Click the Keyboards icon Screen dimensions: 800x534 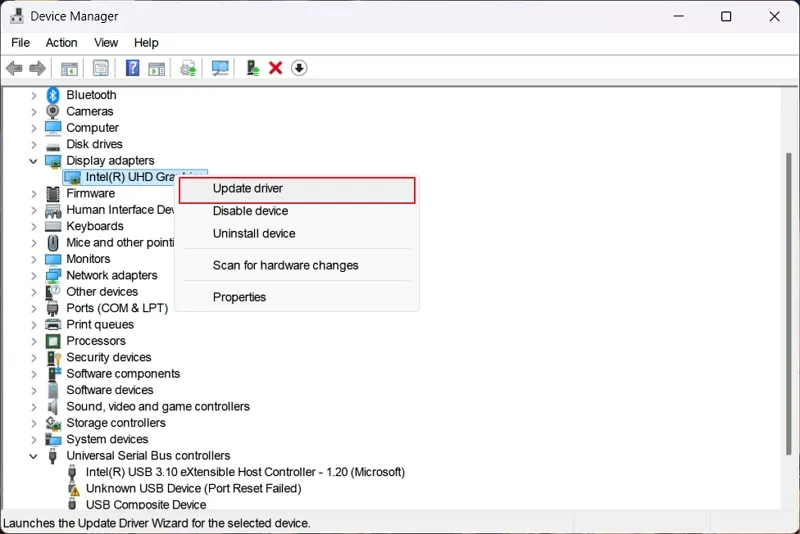[x=53, y=226]
